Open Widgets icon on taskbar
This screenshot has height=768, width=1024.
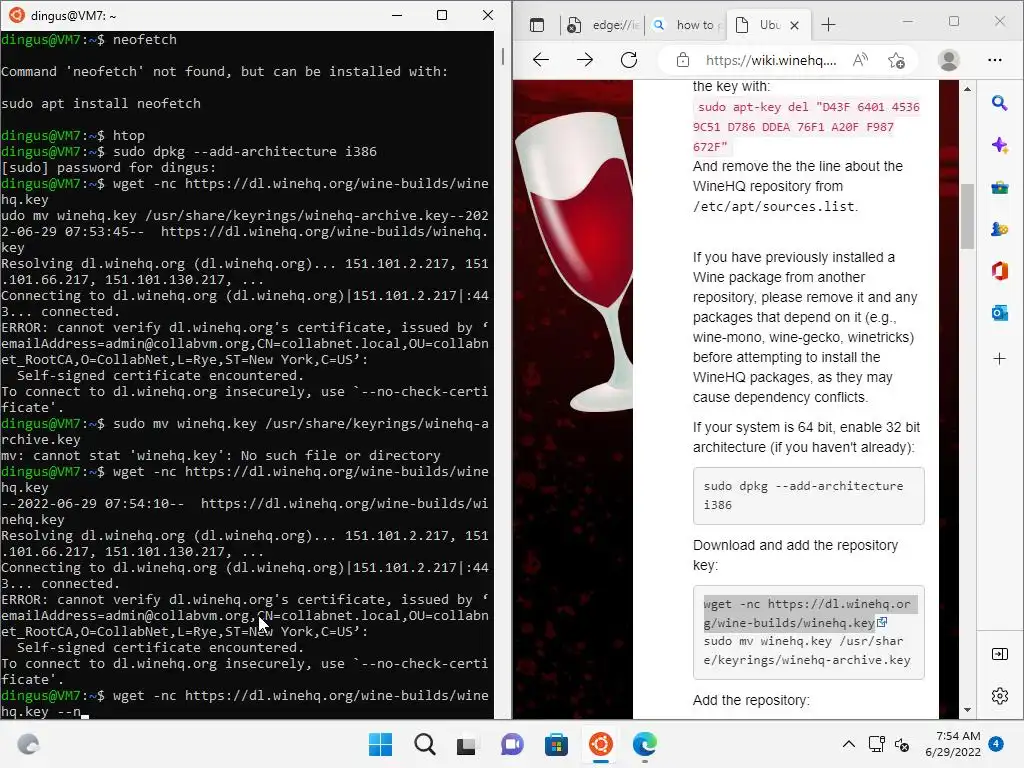point(28,744)
